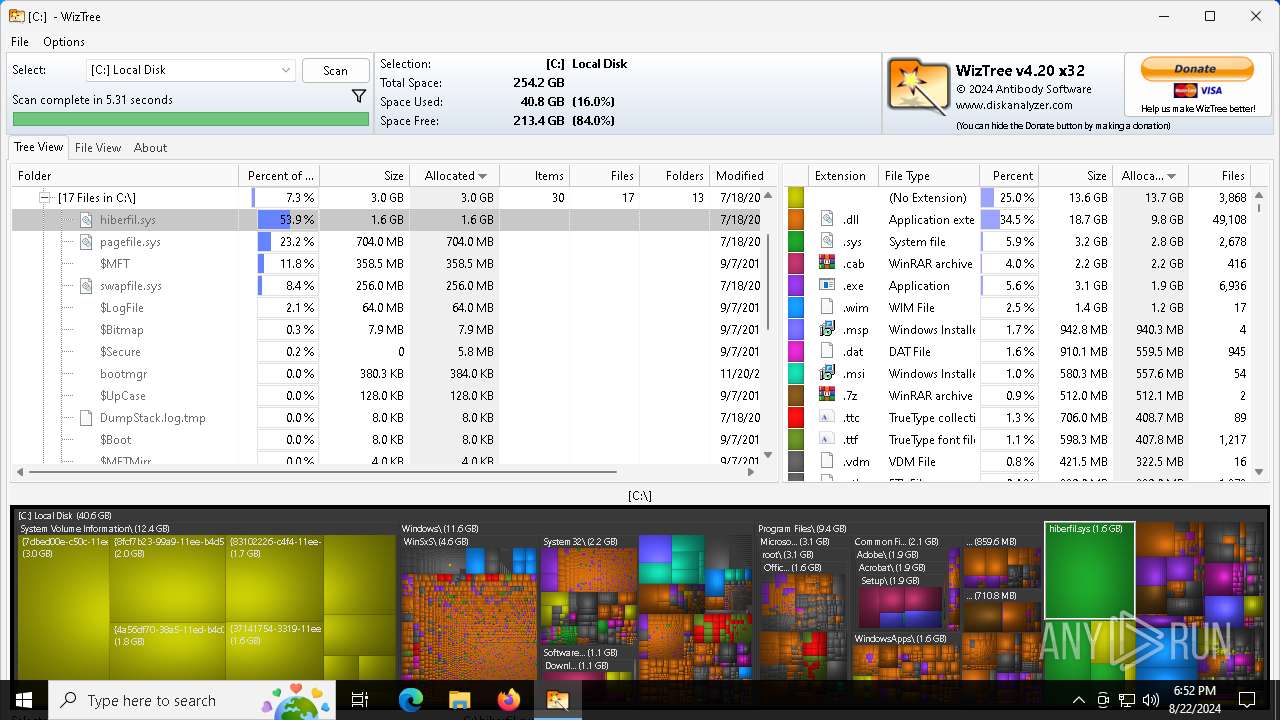Click the filter funnel icon
This screenshot has height=720, width=1280.
pyautogui.click(x=359, y=97)
